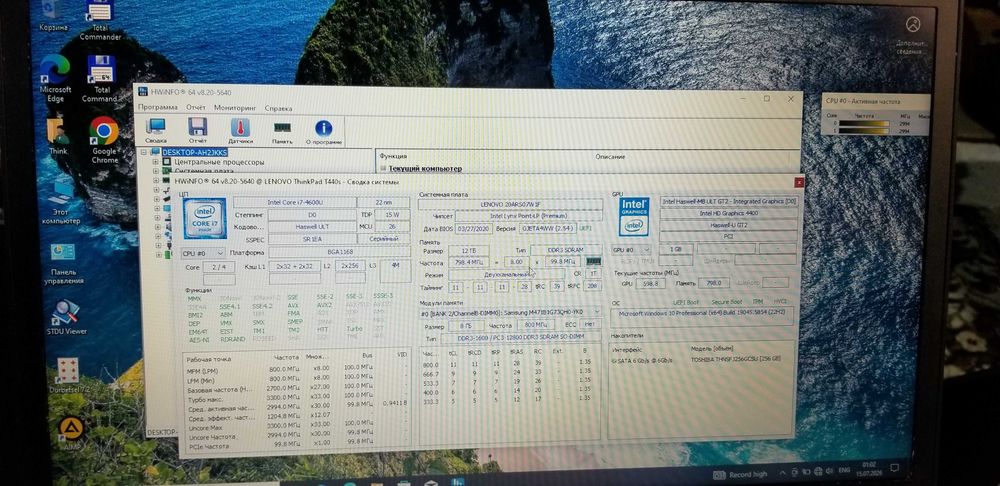Open the Think folder desktop icon

coord(58,136)
